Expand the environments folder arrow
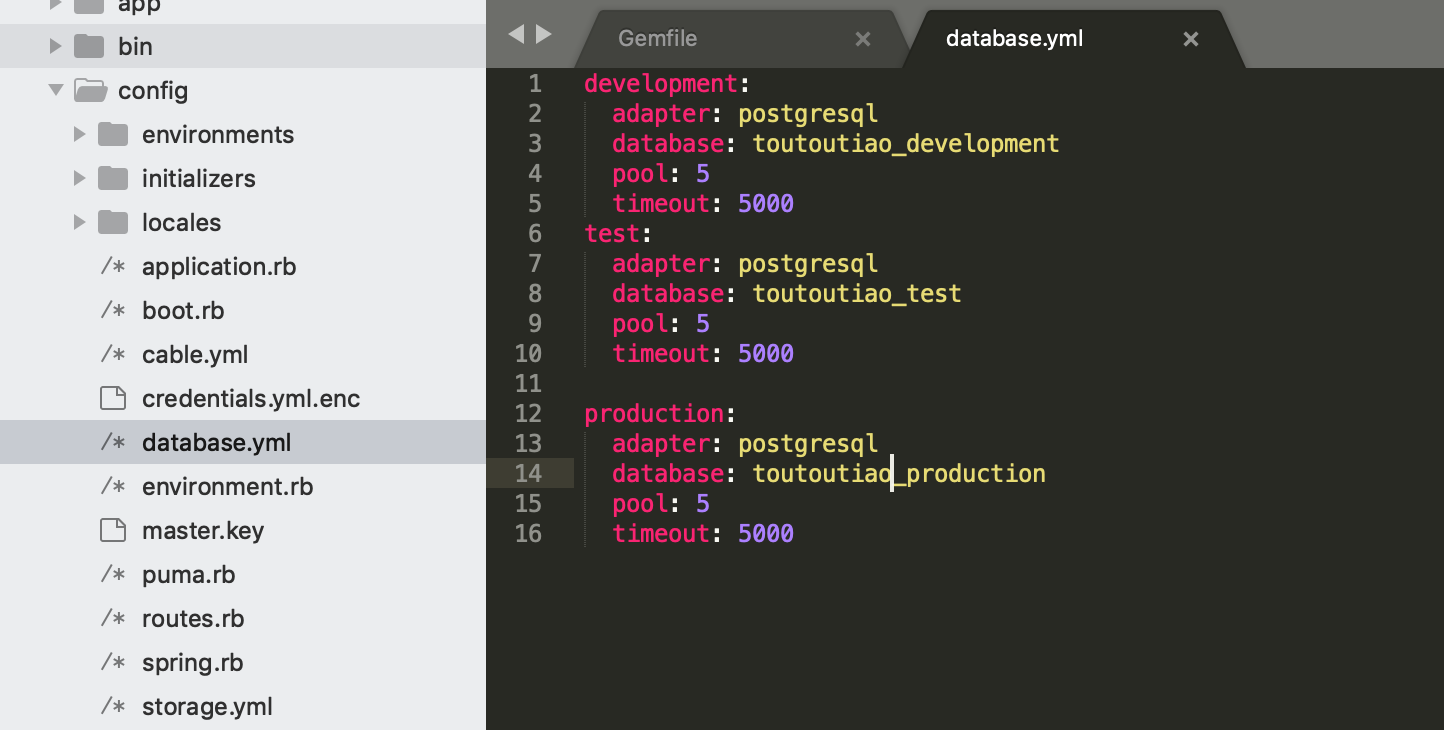This screenshot has height=730, width=1444. pyautogui.click(x=79, y=134)
